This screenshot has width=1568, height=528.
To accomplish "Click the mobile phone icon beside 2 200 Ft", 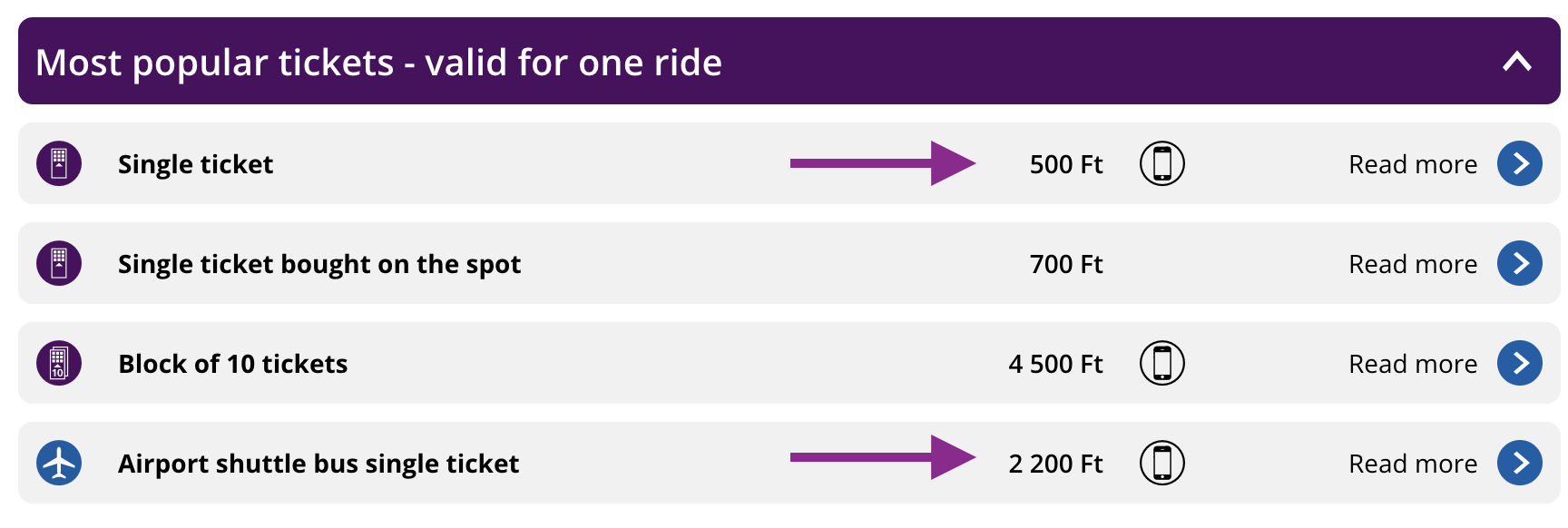I will 1162,463.
